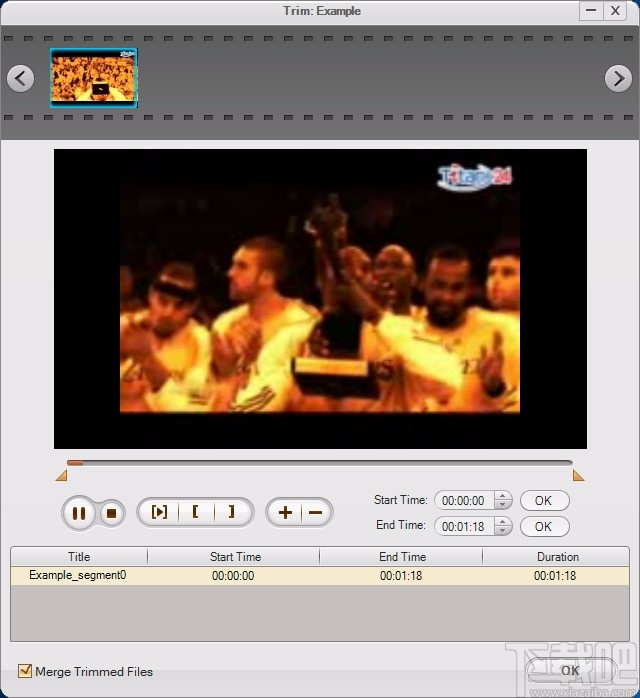This screenshot has height=698, width=640.
Task: Click the right trim end marker triangle
Action: tap(578, 476)
